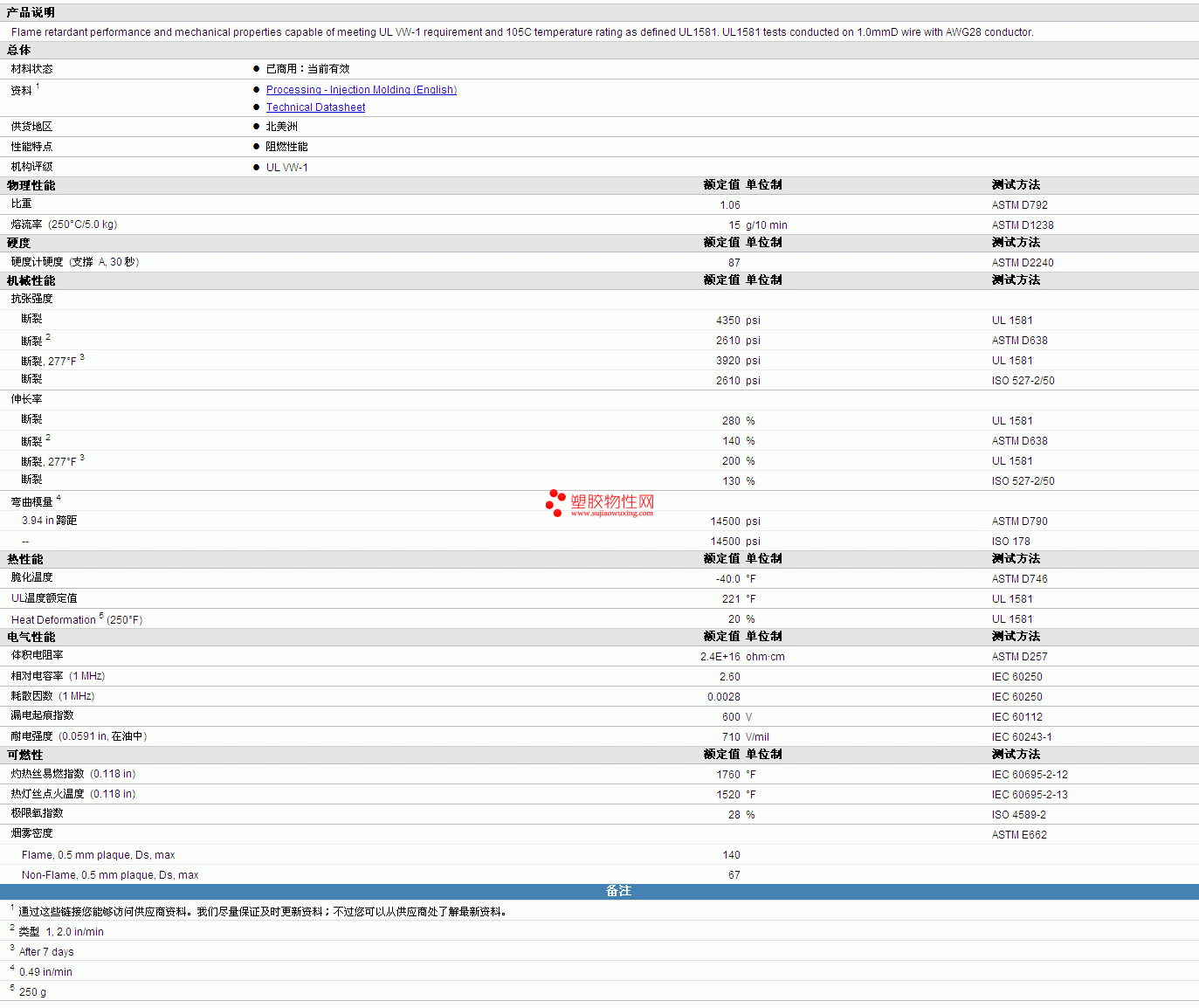Click the 机械性能 section heading
Image resolution: width=1199 pixels, height=1008 pixels.
click(31, 280)
